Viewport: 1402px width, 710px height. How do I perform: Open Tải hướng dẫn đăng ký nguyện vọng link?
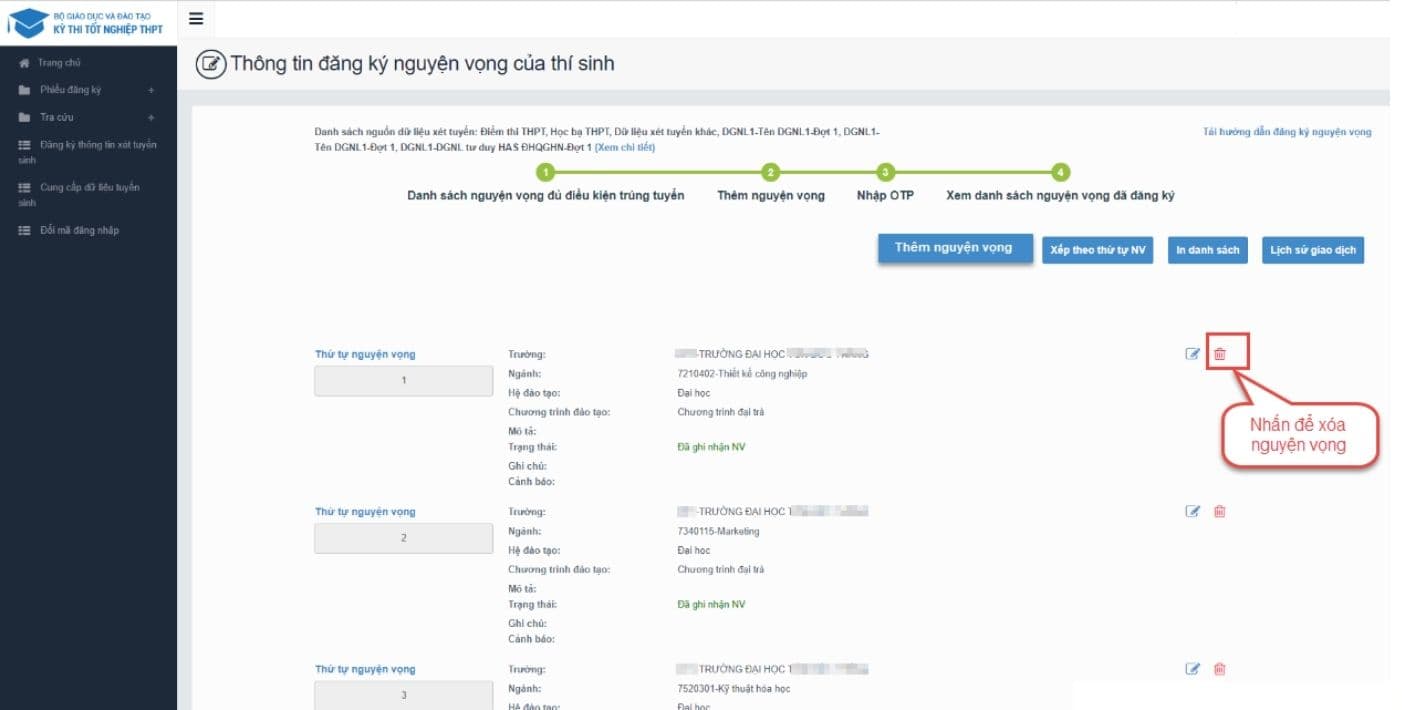pos(1287,132)
